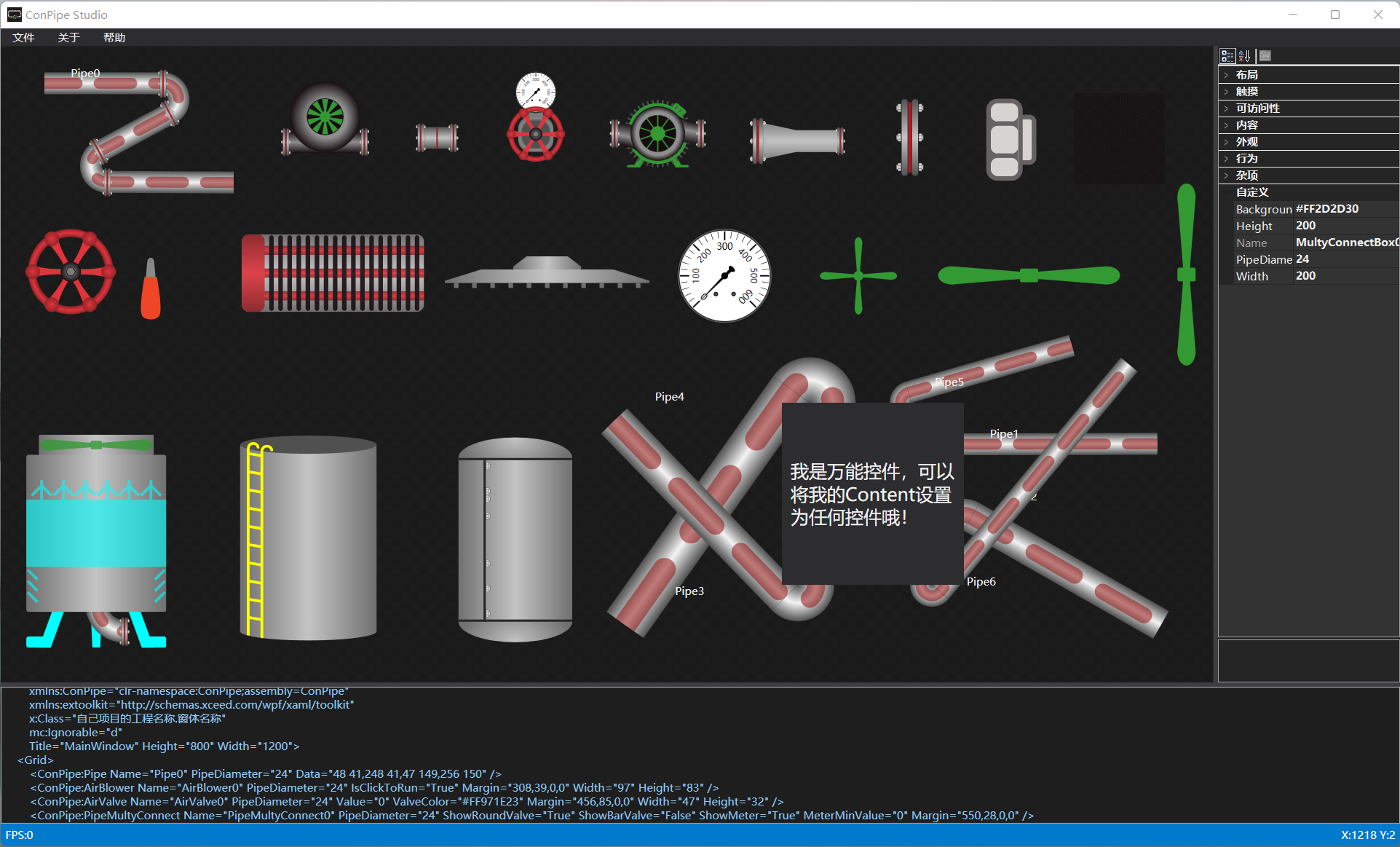Switch property grid to categorized view
Screen dimensions: 1400x847
click(1227, 56)
